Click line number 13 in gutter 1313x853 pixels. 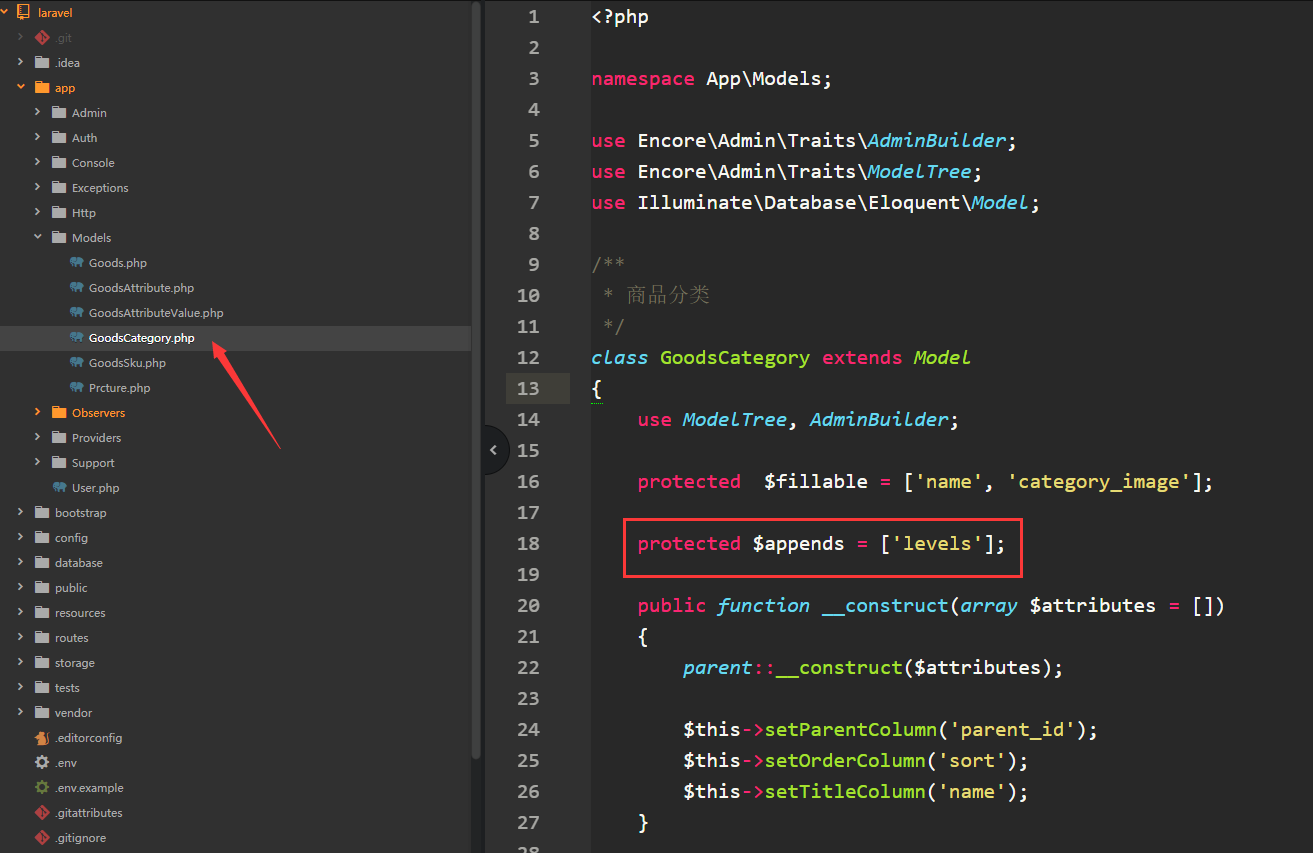[528, 388]
